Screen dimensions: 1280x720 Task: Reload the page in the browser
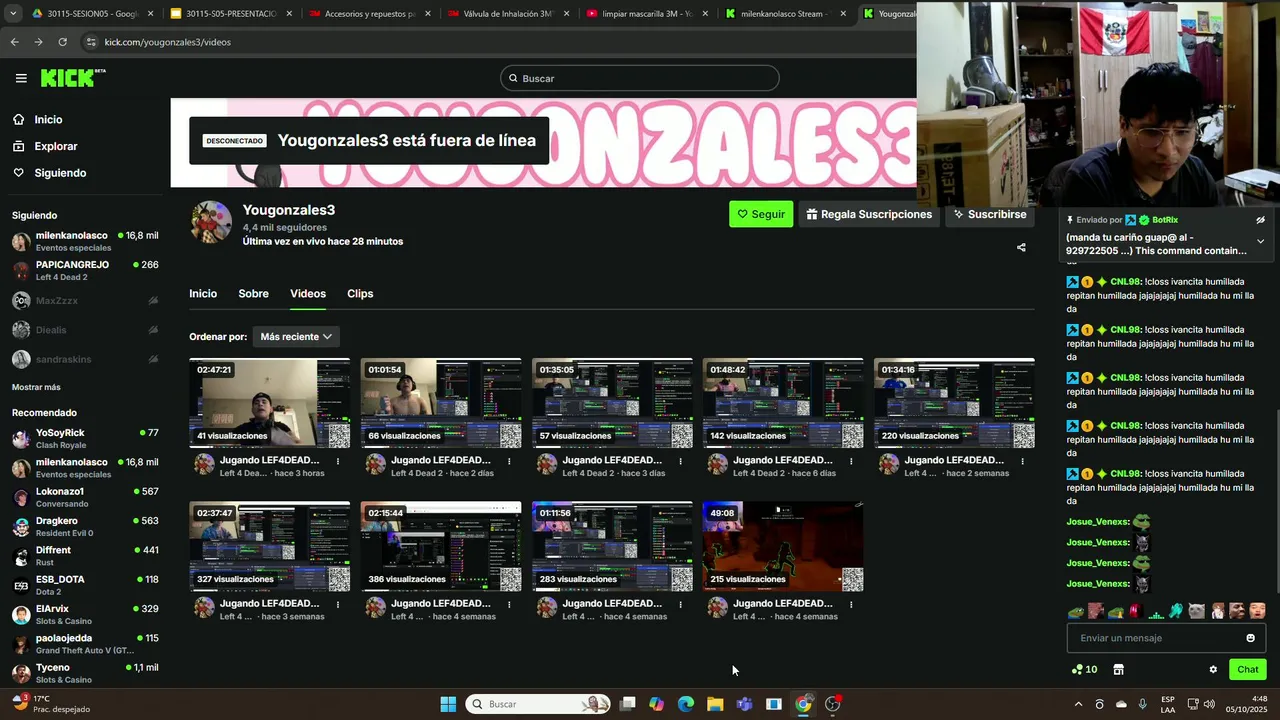[x=62, y=42]
